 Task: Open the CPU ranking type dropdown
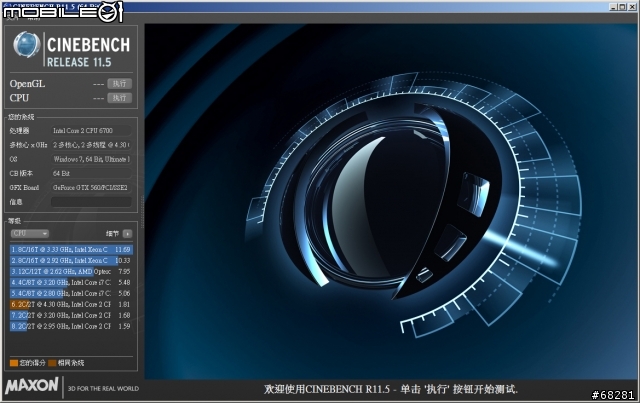coord(29,234)
